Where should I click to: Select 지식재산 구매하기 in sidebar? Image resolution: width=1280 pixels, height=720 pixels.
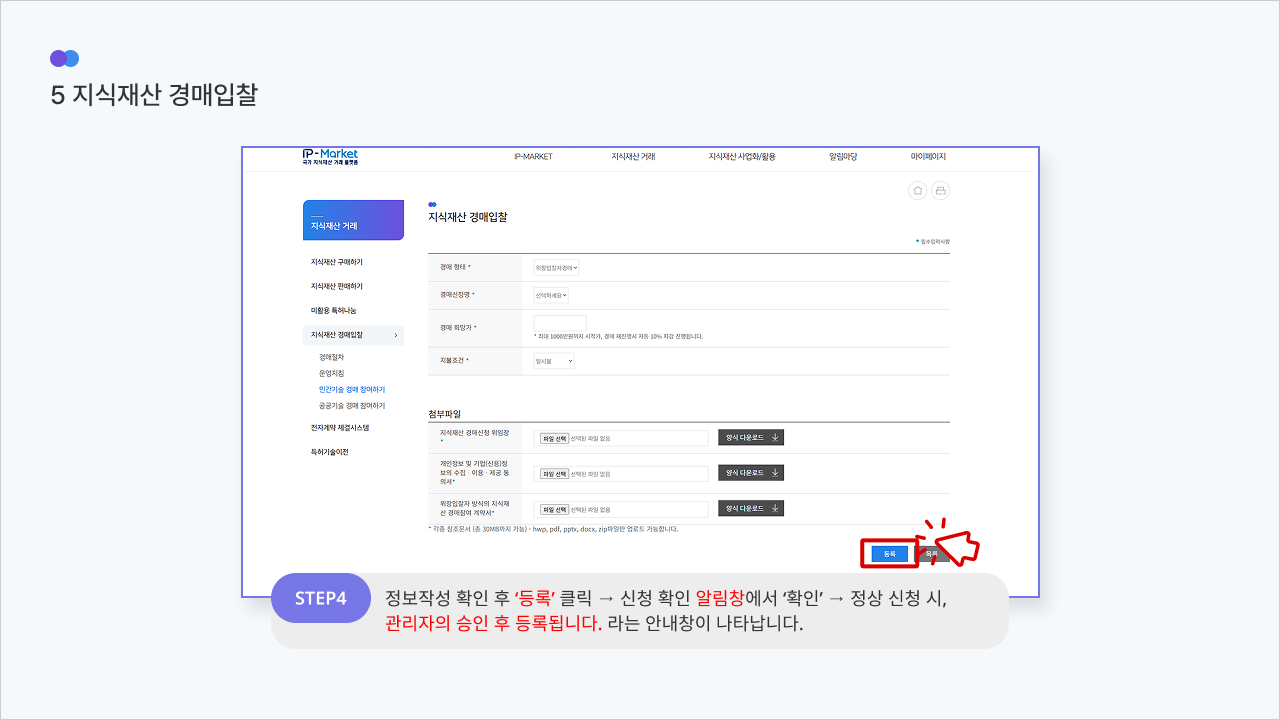click(337, 262)
